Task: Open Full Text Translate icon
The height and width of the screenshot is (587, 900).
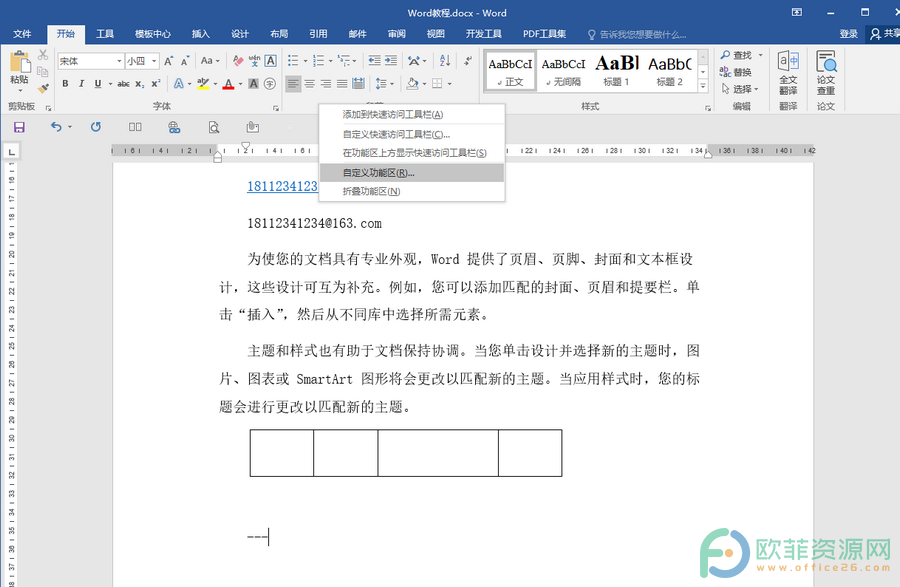Action: point(788,72)
